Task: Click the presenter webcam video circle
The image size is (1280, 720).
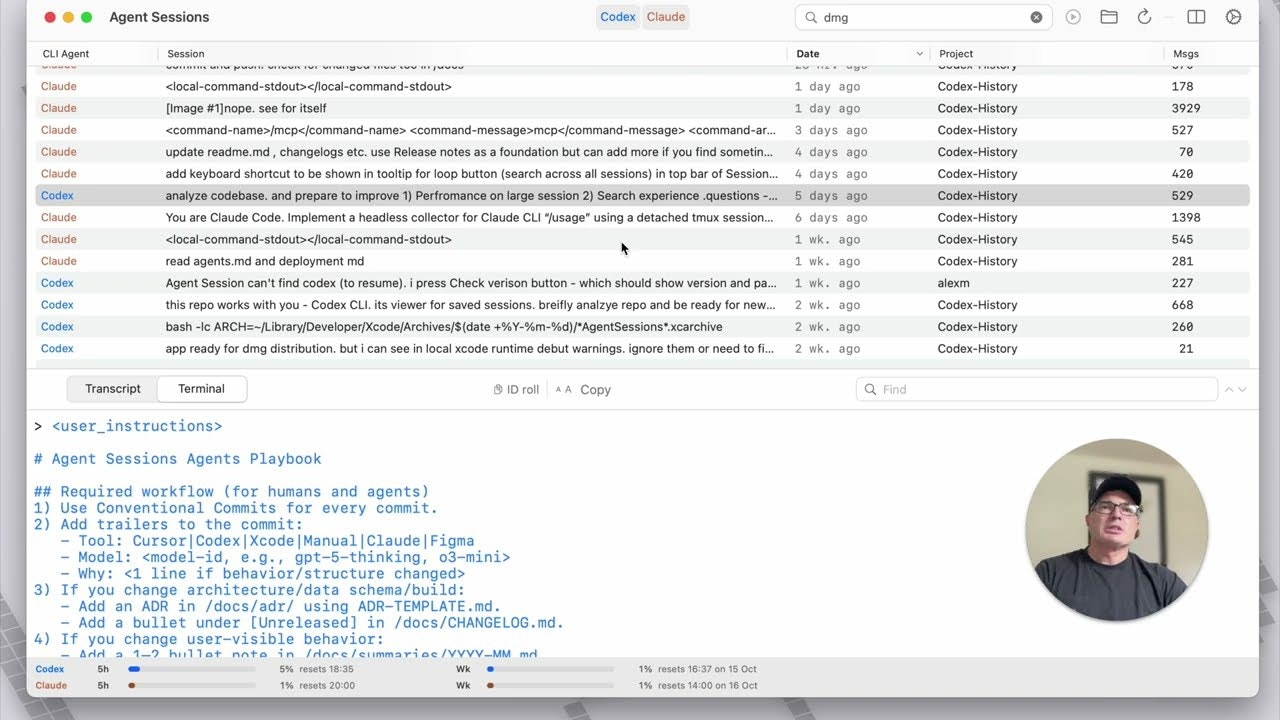Action: click(1116, 530)
